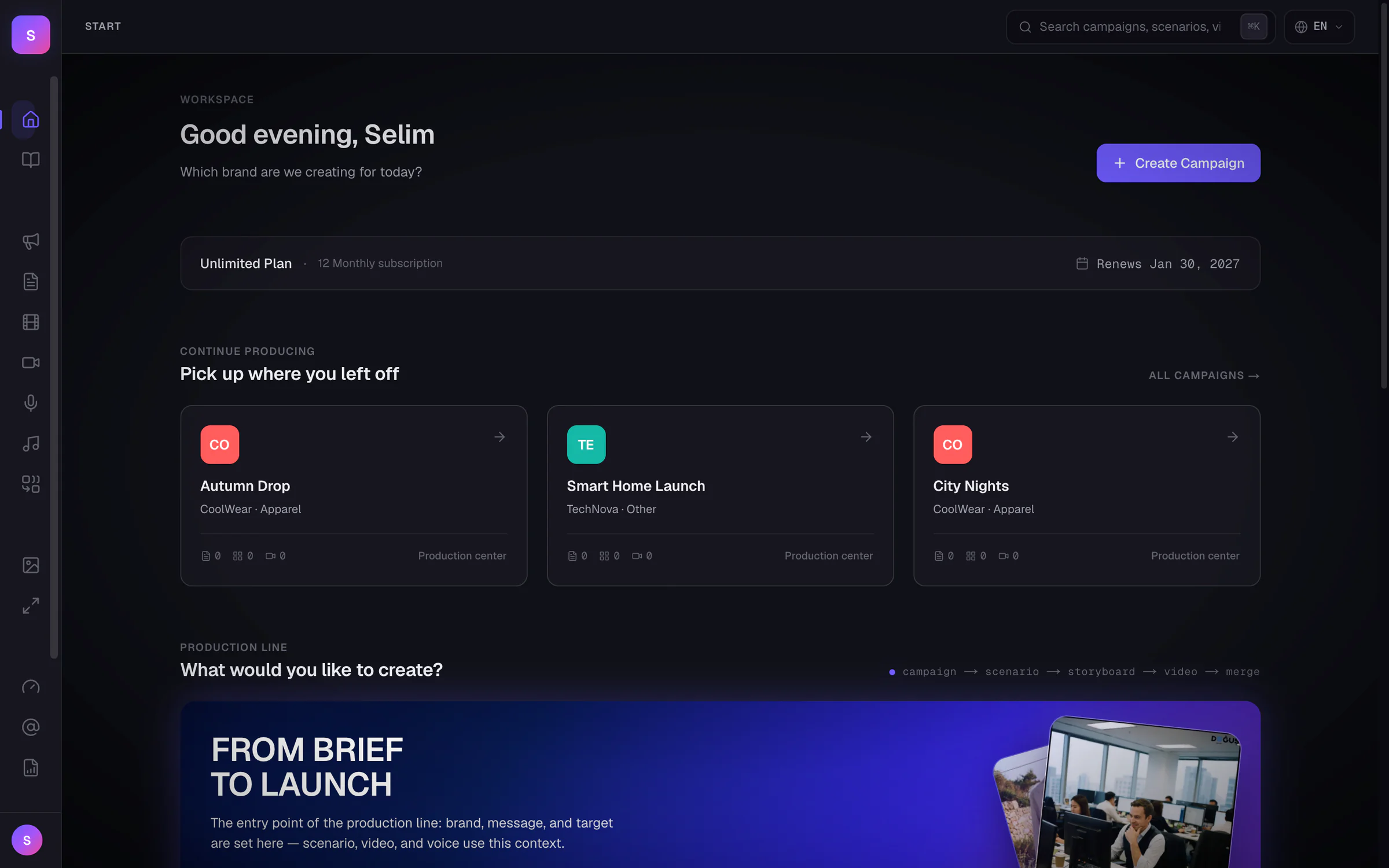This screenshot has height=868, width=1389.
Task: Click storyboard count on Smart Home Launch card
Action: [x=609, y=556]
